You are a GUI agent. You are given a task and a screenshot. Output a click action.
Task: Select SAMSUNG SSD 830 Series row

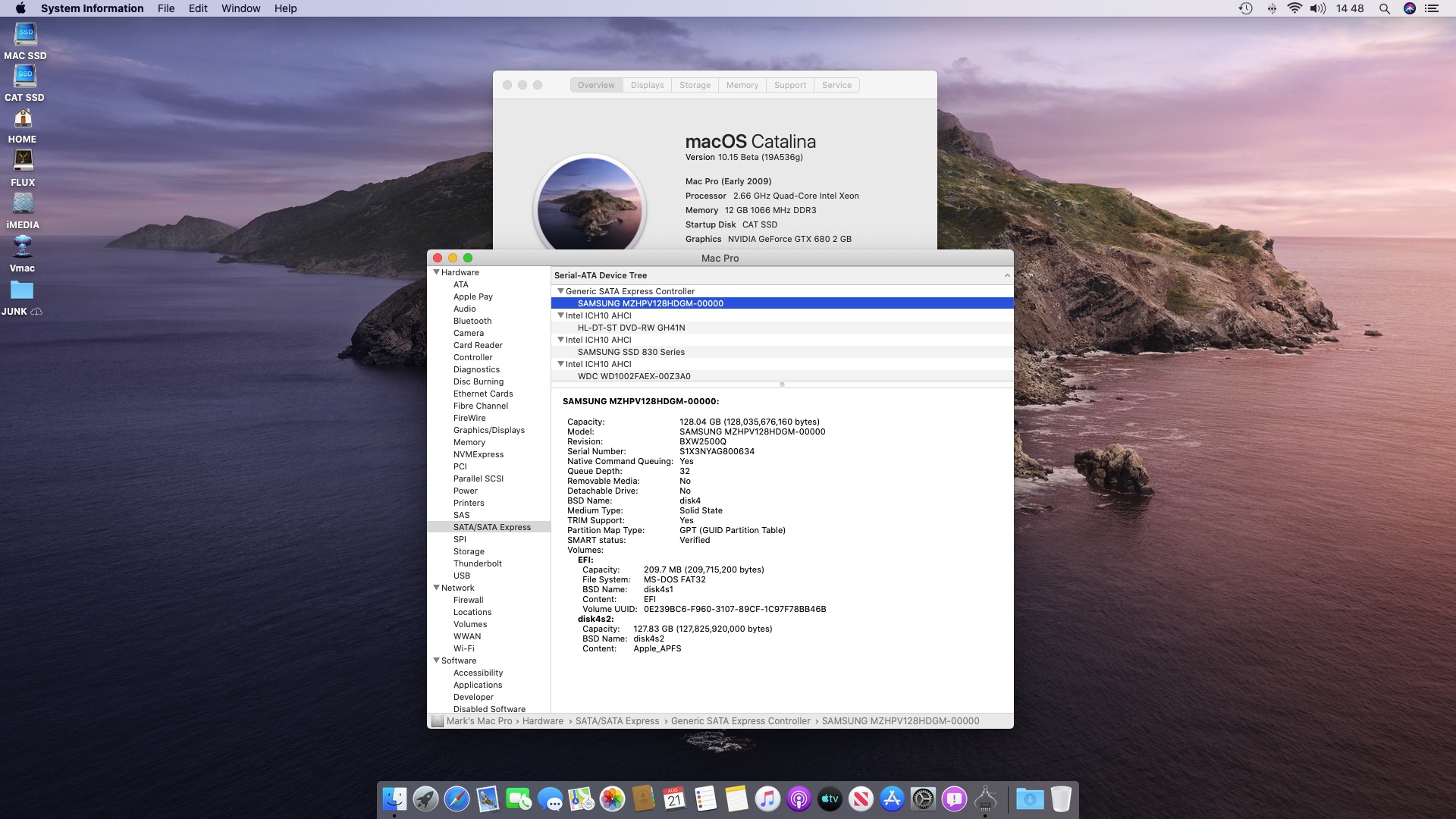(782, 352)
